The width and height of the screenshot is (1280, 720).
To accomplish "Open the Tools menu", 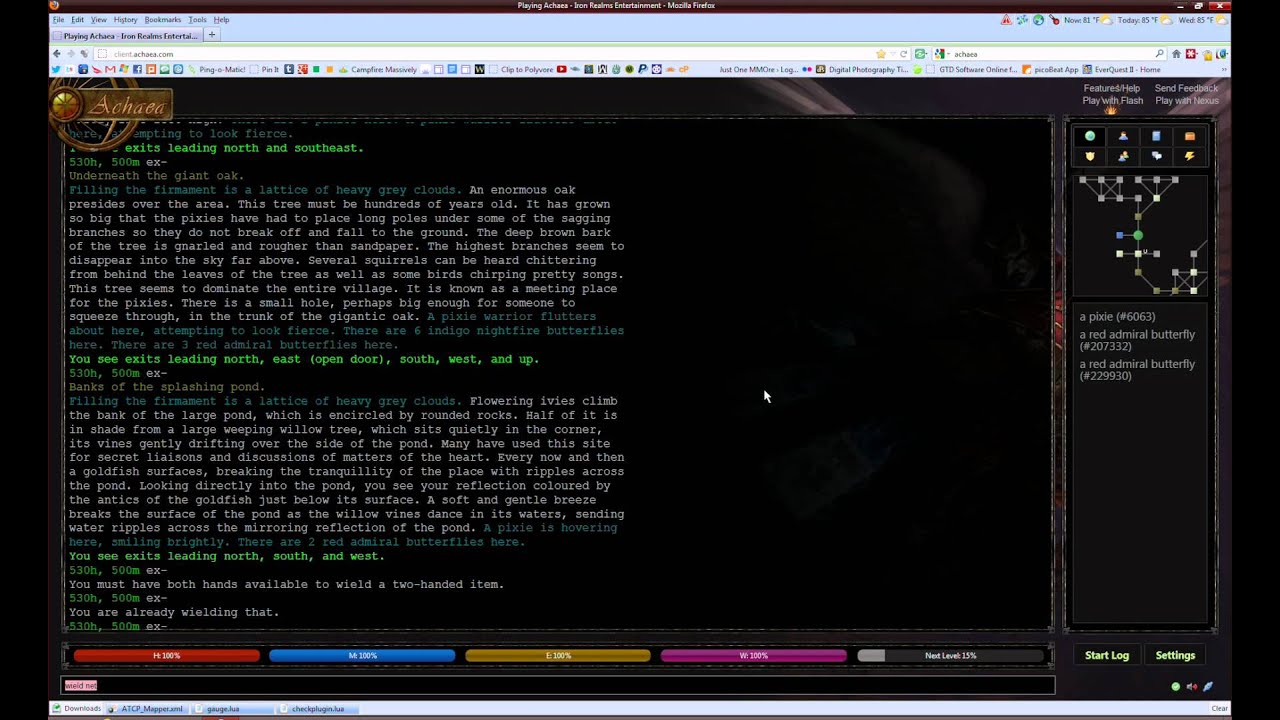I will pyautogui.click(x=197, y=19).
